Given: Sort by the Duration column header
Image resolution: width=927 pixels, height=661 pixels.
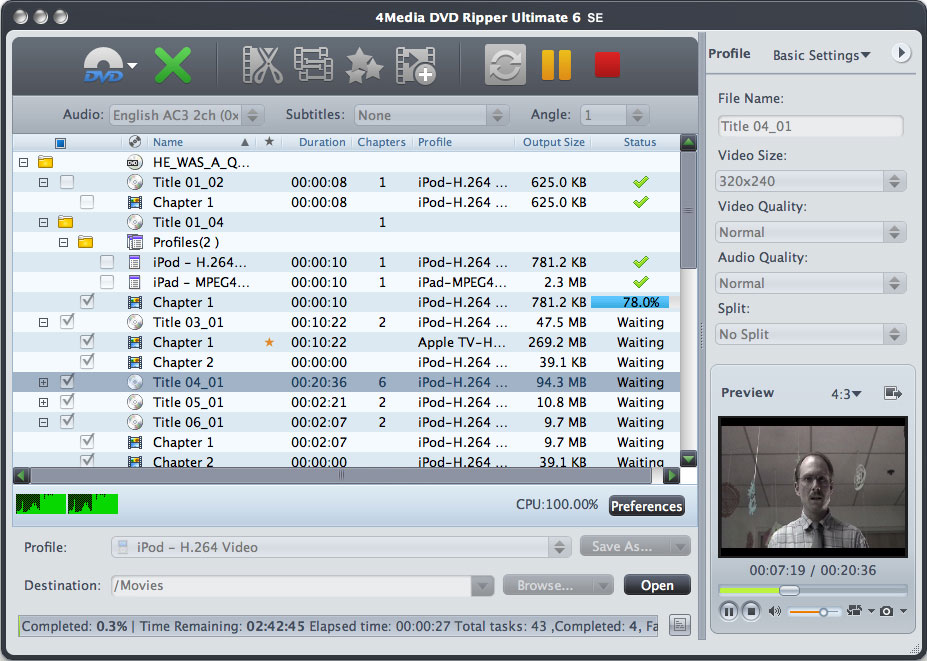Looking at the screenshot, I should (x=322, y=142).
